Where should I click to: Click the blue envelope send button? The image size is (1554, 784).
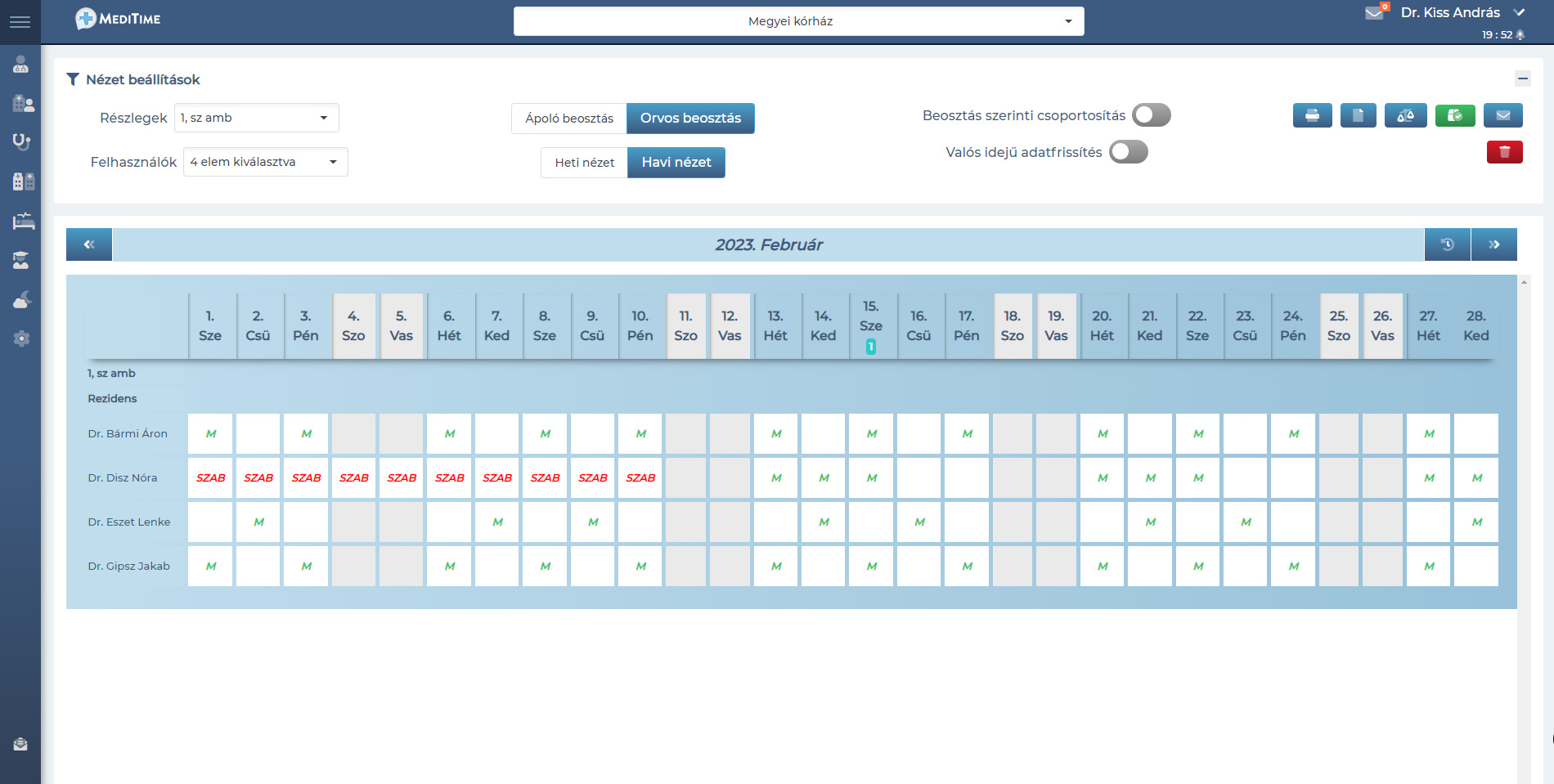(1503, 115)
